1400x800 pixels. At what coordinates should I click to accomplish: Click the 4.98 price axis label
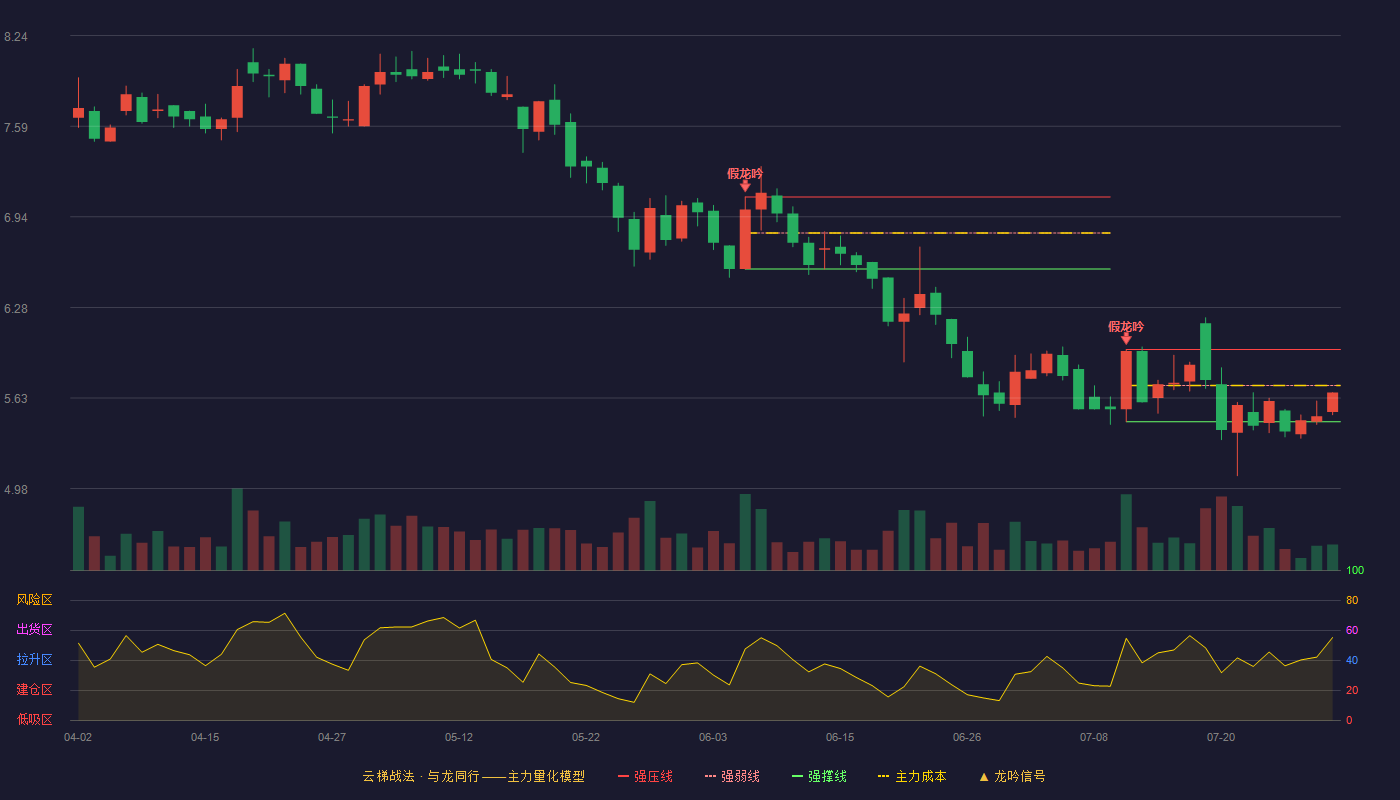(x=15, y=490)
